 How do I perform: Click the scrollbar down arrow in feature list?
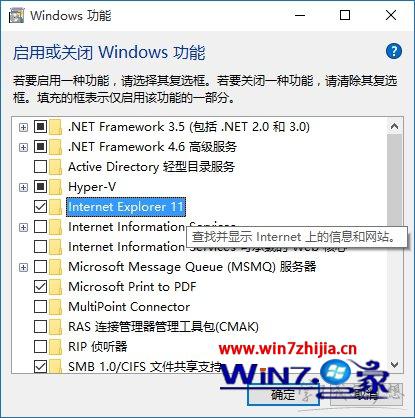click(x=394, y=365)
